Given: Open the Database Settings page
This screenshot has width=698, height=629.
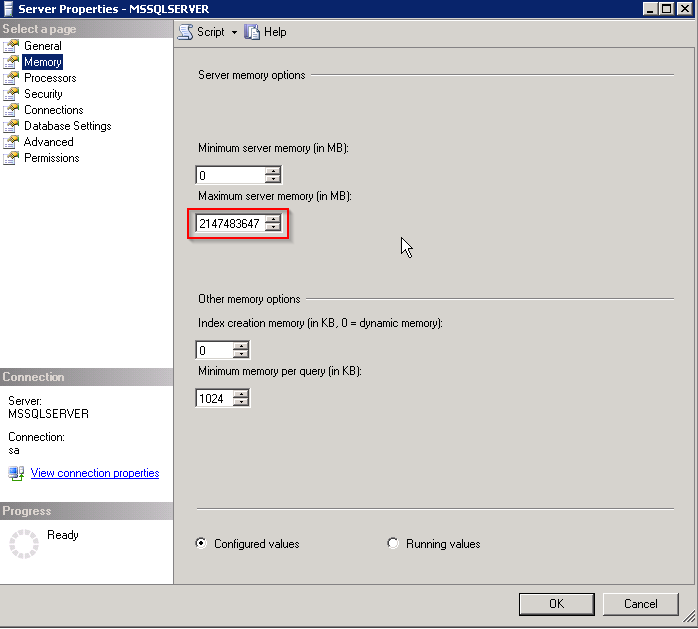Looking at the screenshot, I should point(68,126).
